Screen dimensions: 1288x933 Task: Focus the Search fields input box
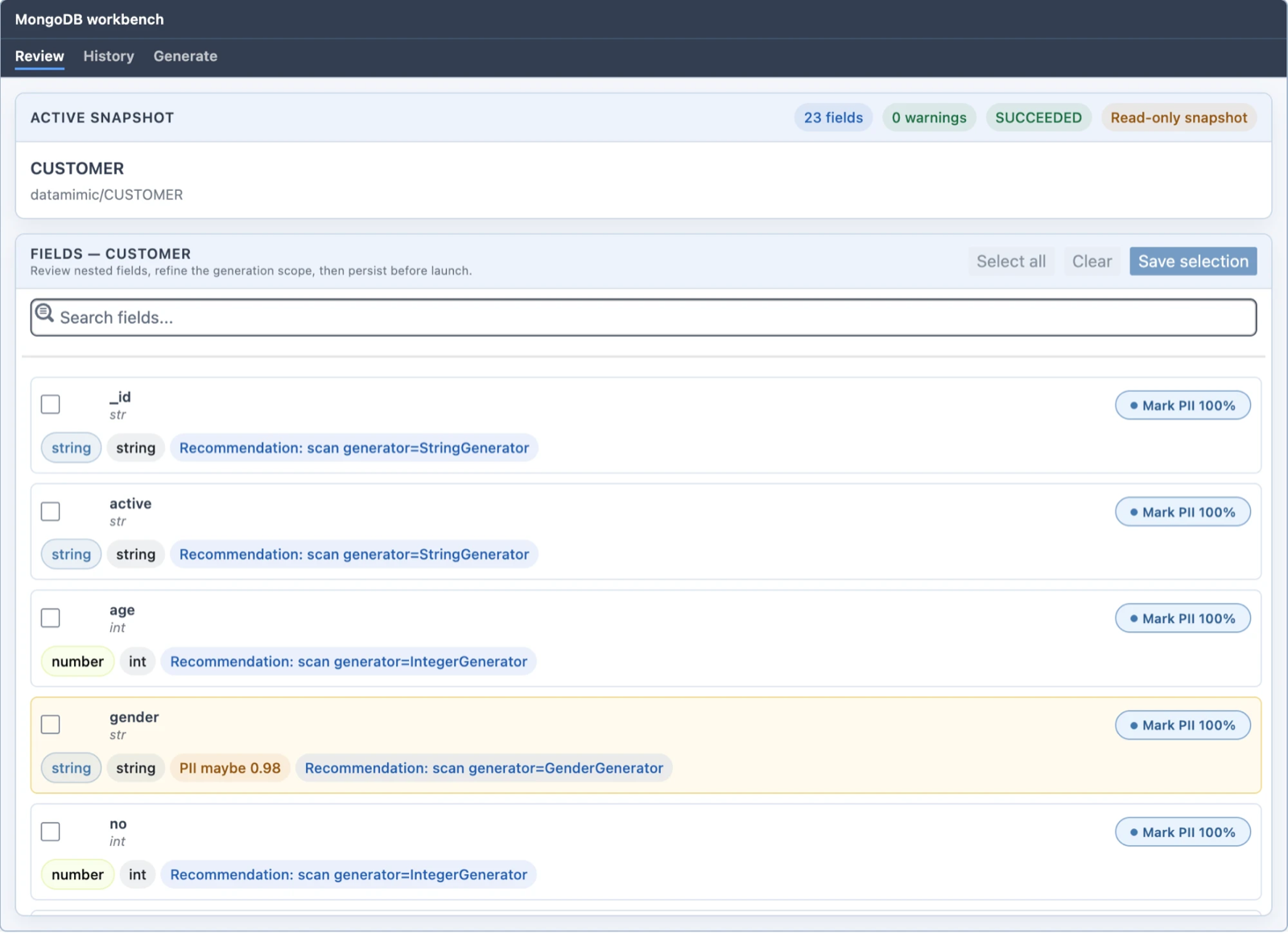click(643, 318)
